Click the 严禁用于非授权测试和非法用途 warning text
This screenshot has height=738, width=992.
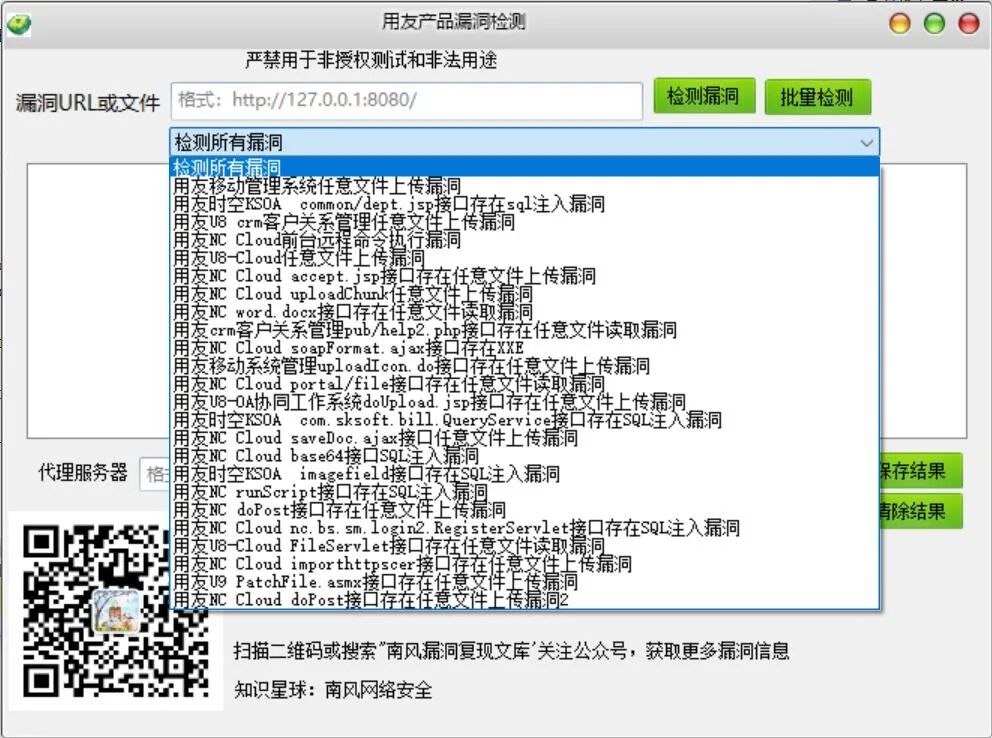(x=371, y=61)
